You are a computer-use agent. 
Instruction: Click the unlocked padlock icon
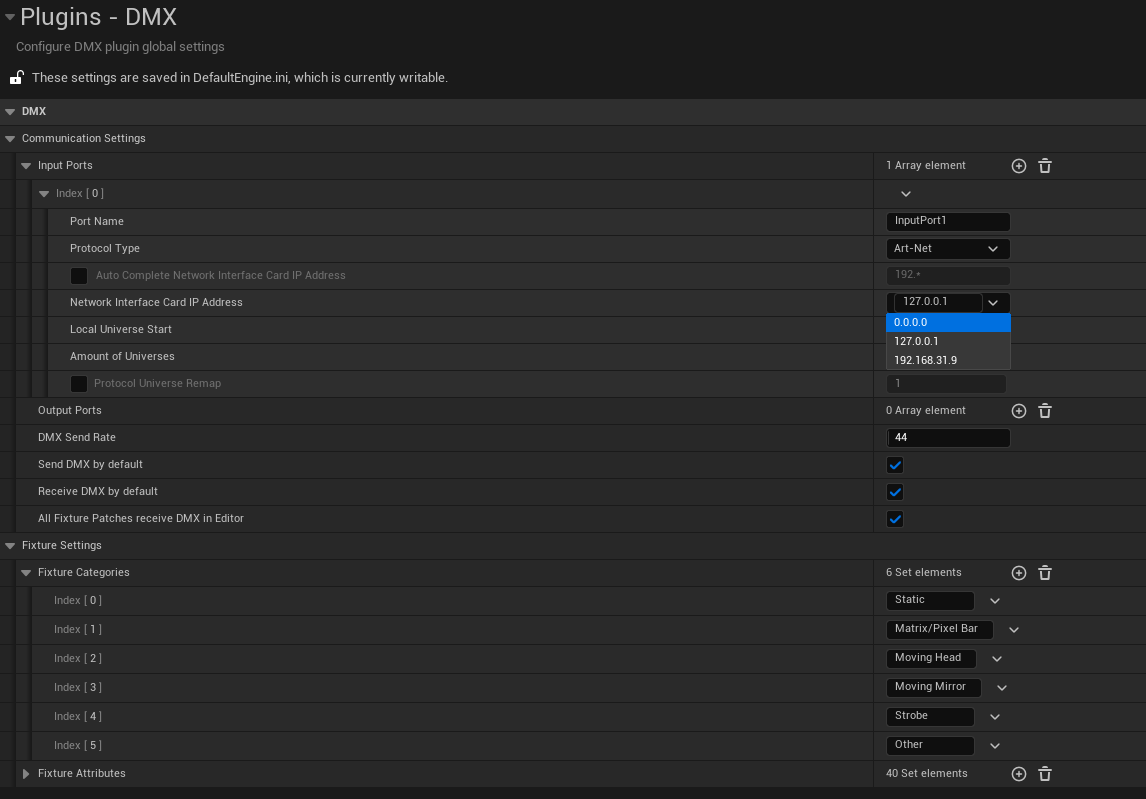click(x=16, y=77)
